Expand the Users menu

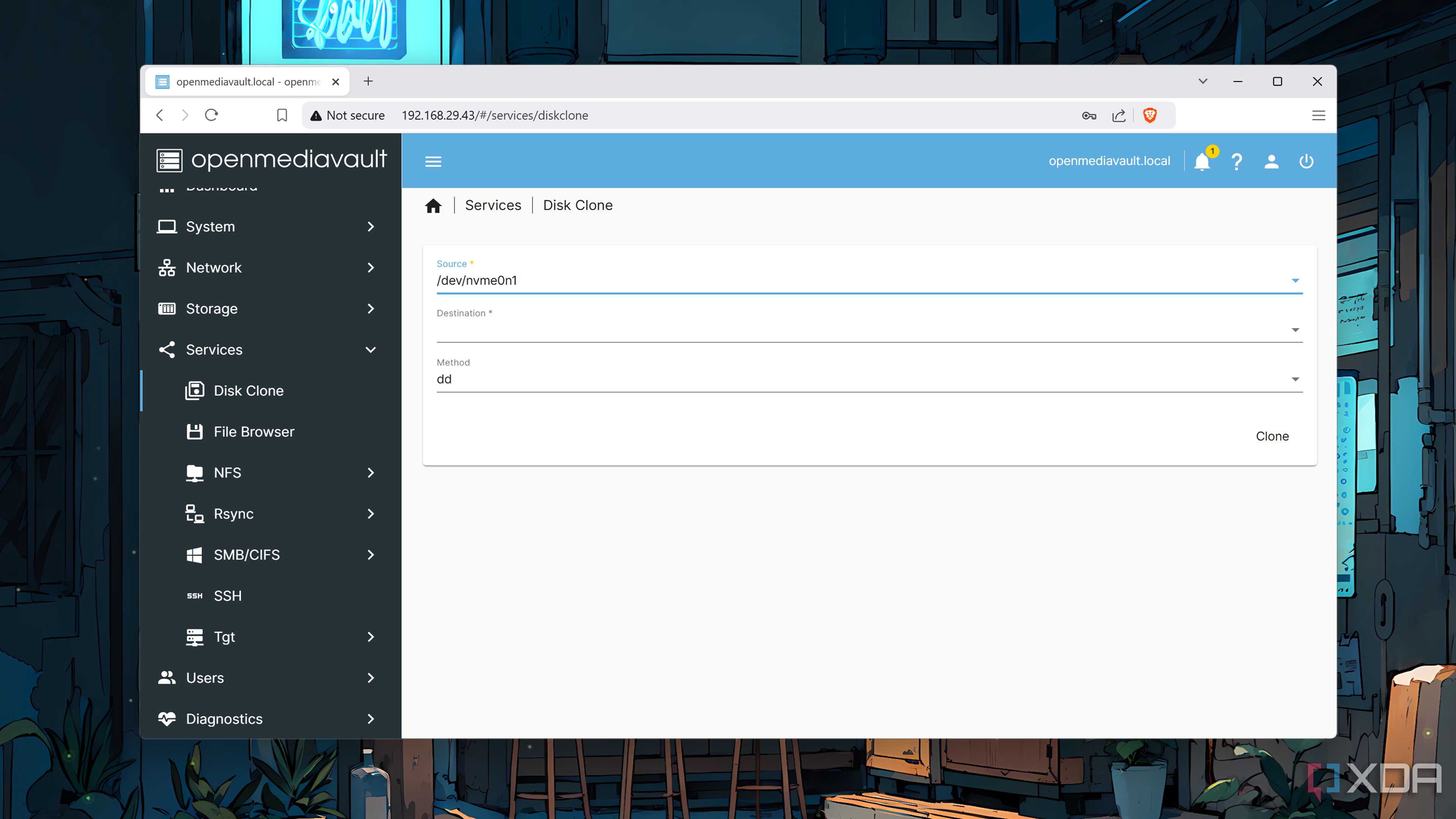[271, 678]
